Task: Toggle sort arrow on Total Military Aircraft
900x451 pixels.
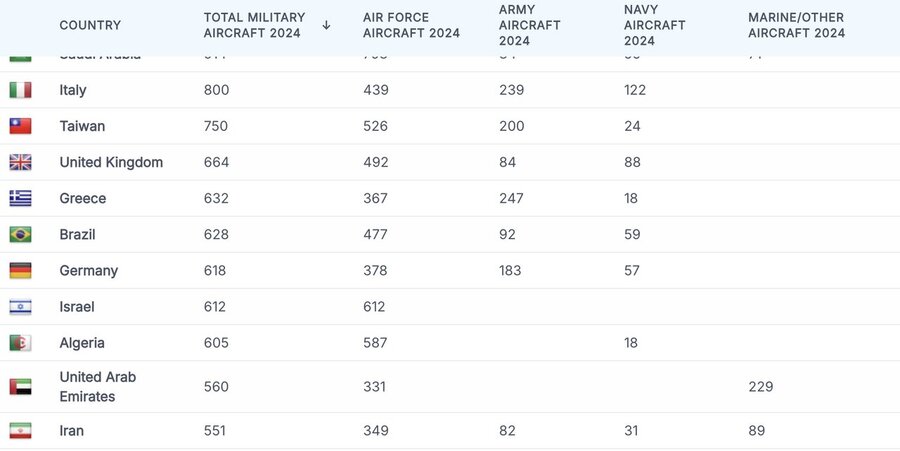Action: pyautogui.click(x=326, y=25)
